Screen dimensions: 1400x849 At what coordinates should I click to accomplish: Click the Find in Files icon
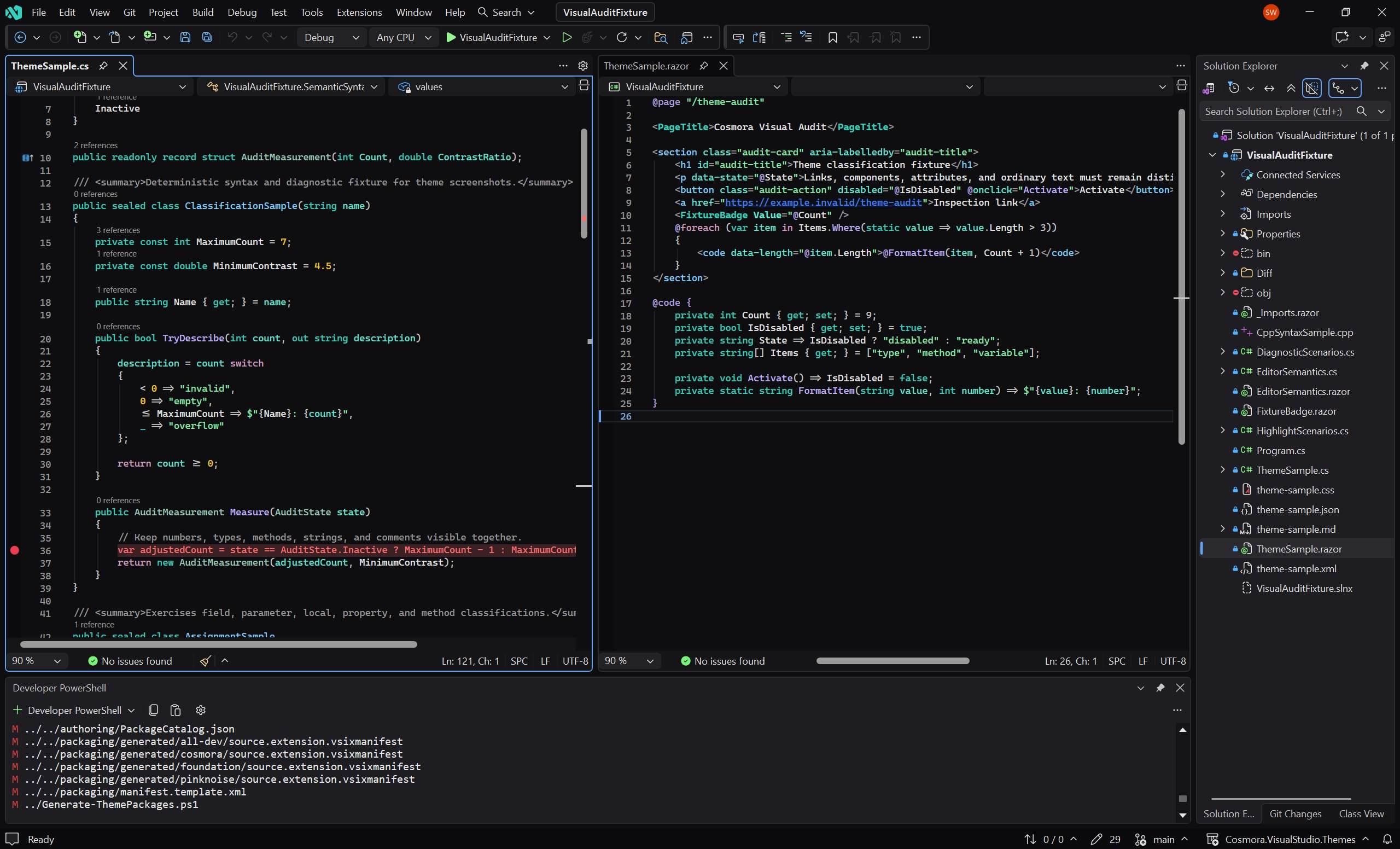pyautogui.click(x=660, y=38)
